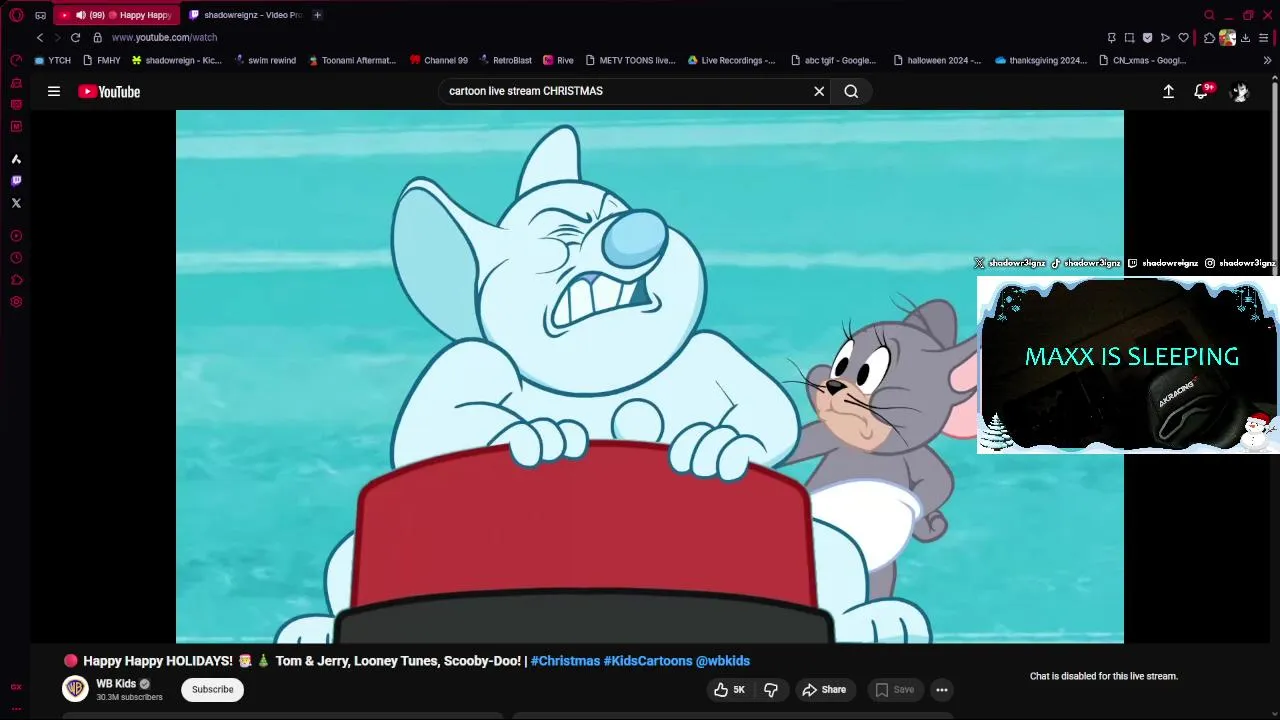Share the video
1280x720 pixels.
pos(824,689)
